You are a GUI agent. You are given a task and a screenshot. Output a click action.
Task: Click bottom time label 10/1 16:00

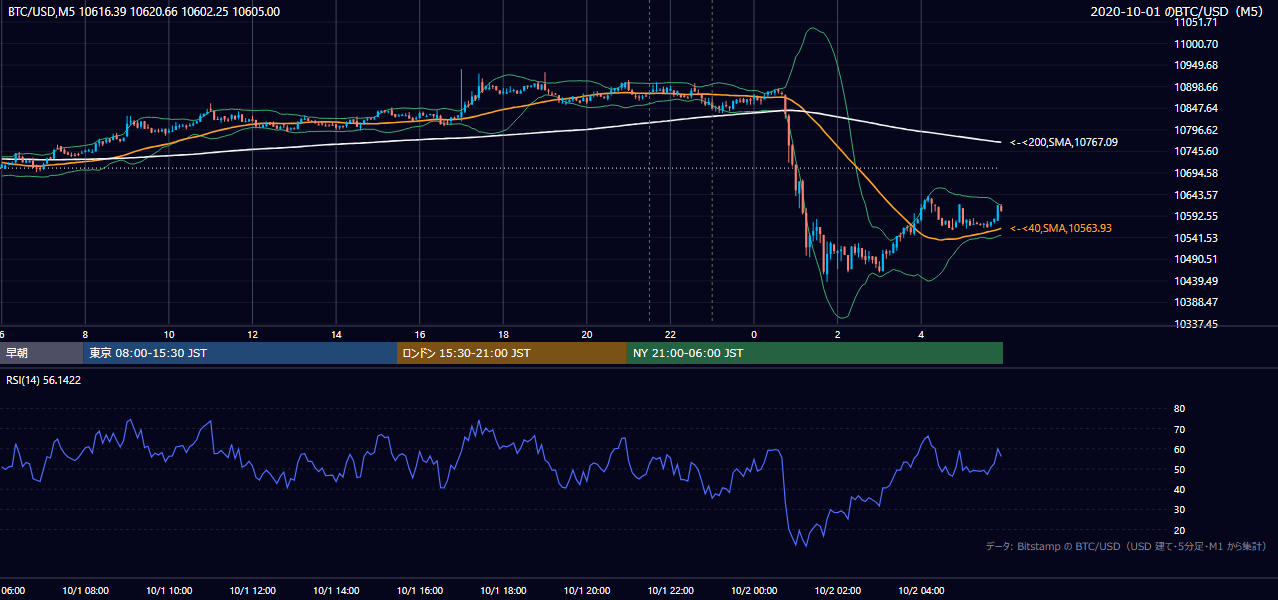[x=420, y=591]
